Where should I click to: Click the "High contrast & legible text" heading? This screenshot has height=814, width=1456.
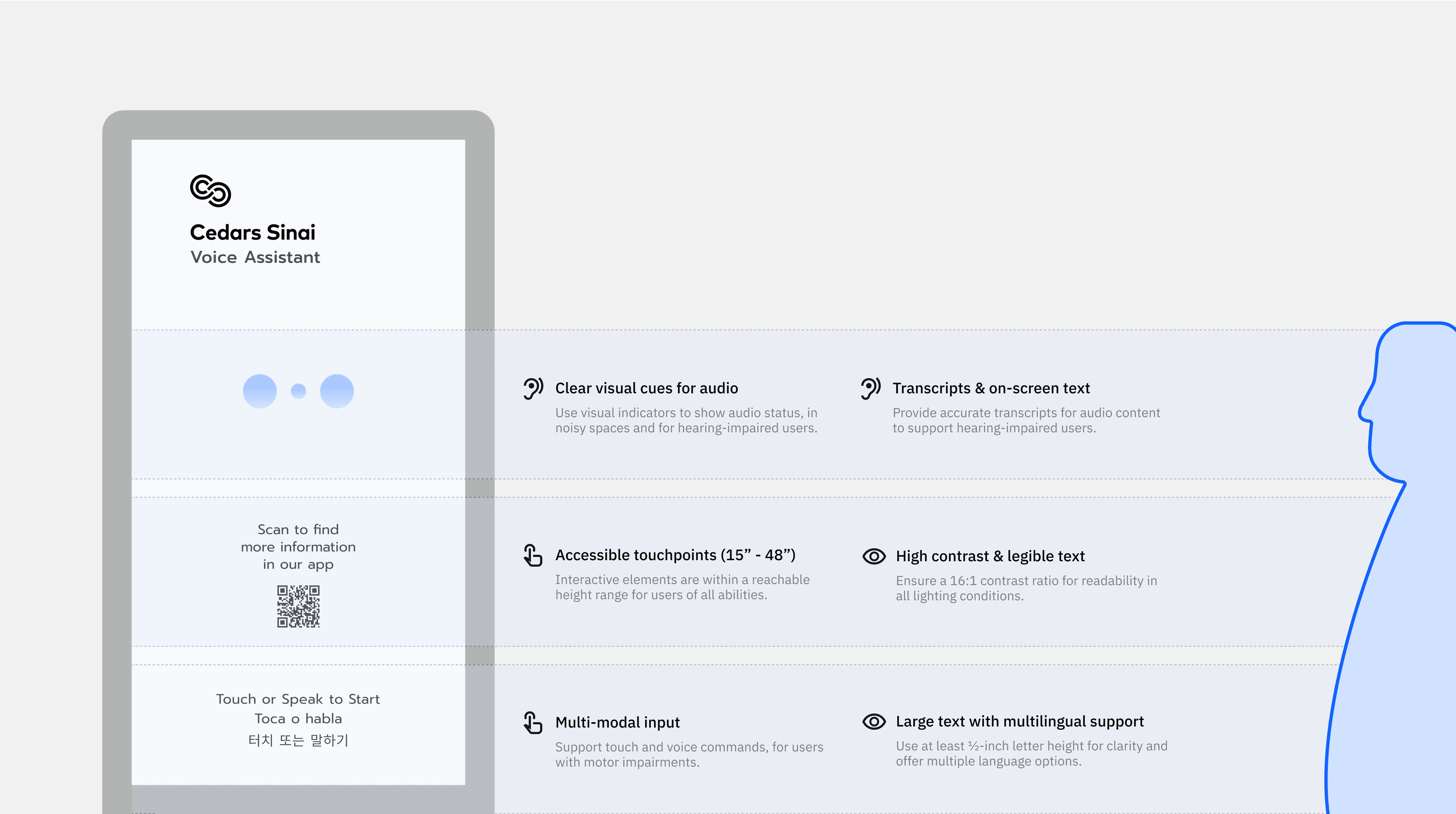(990, 556)
